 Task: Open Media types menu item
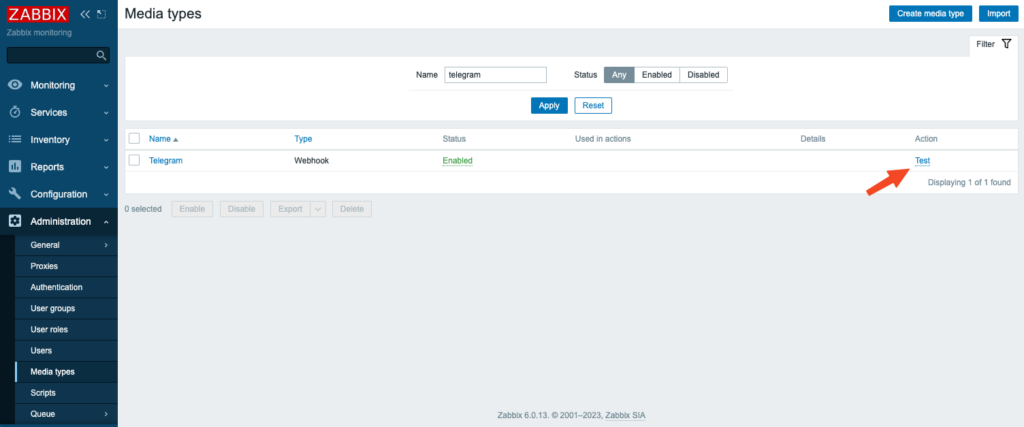(x=66, y=372)
